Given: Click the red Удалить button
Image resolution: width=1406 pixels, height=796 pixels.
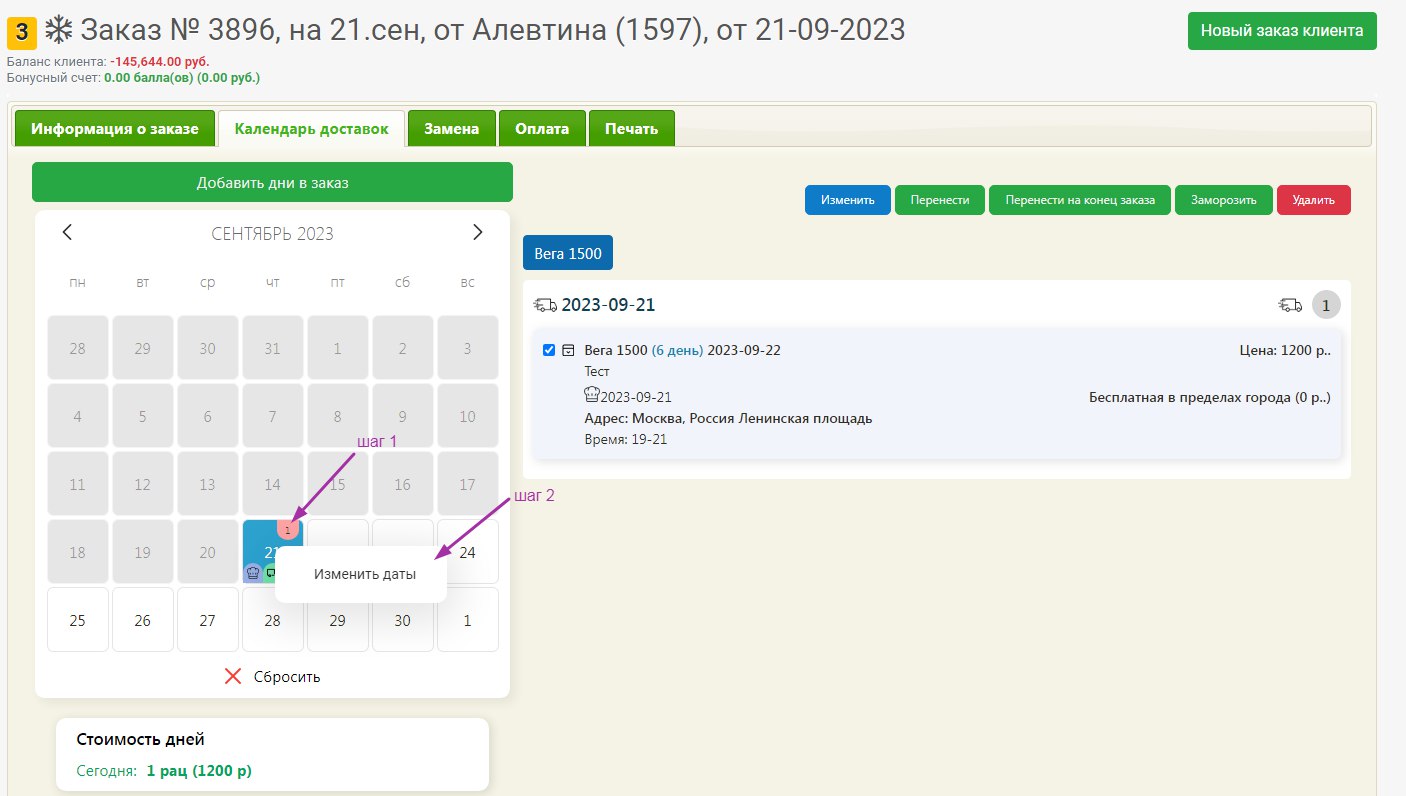Looking at the screenshot, I should [x=1313, y=200].
